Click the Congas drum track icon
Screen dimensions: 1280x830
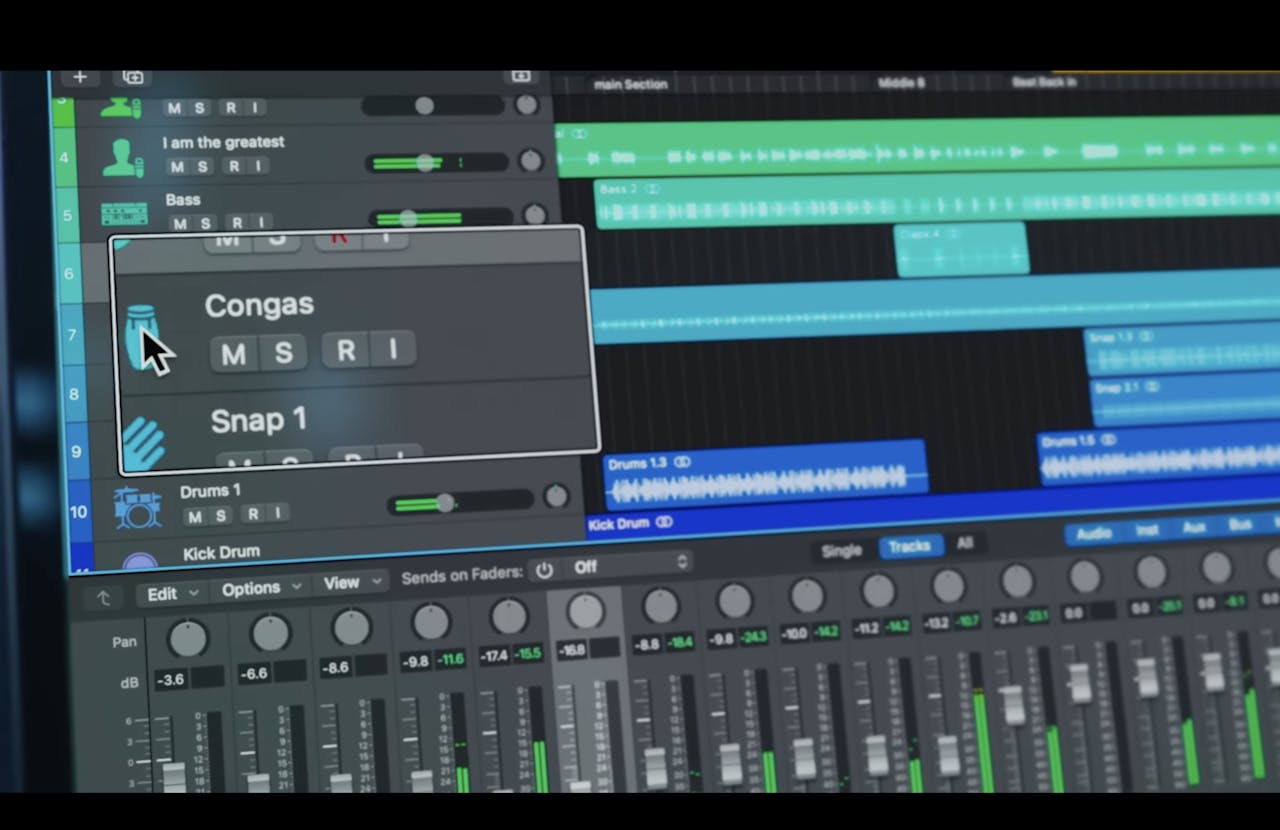click(140, 336)
